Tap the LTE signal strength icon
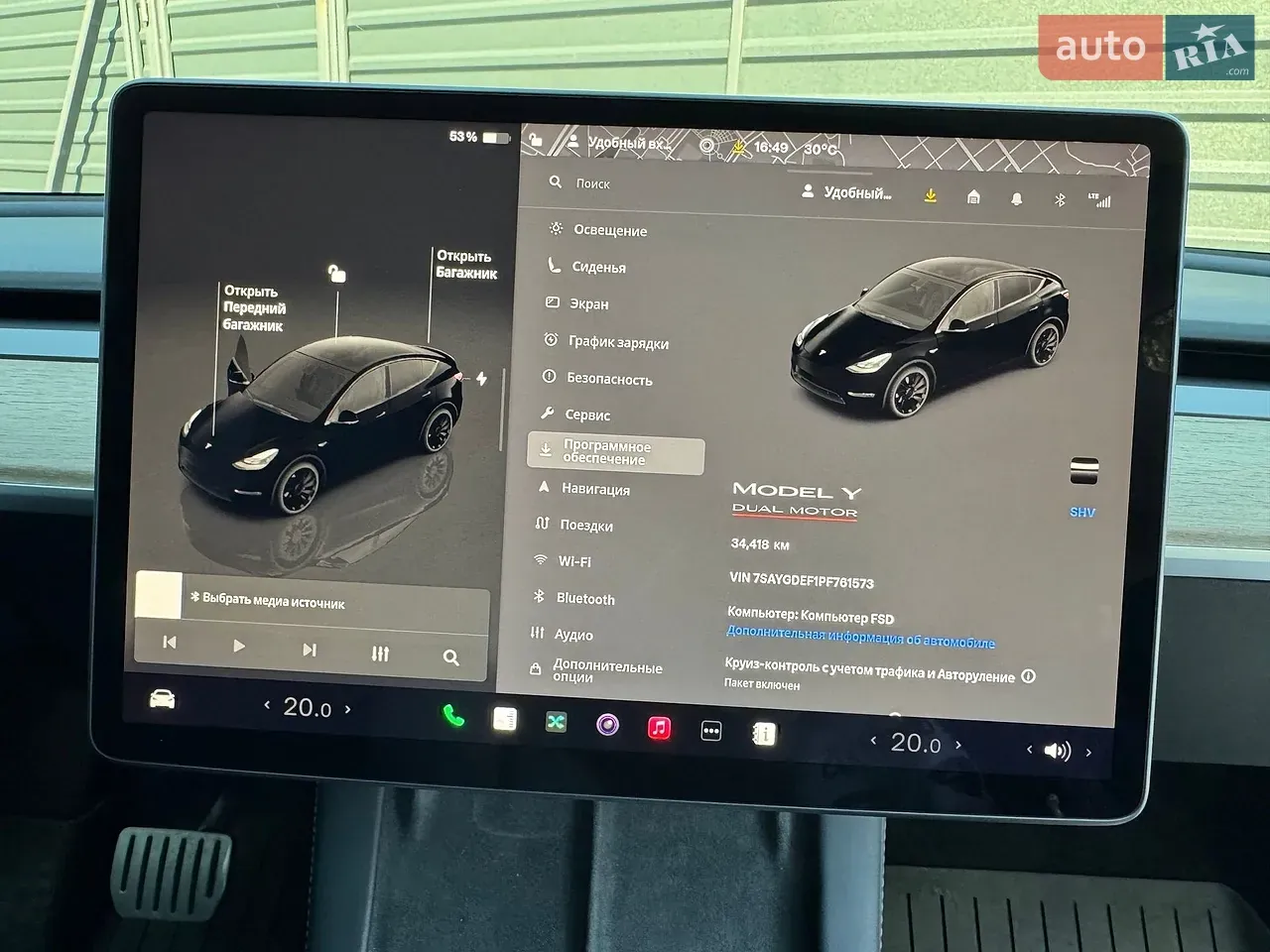 coord(1099,200)
